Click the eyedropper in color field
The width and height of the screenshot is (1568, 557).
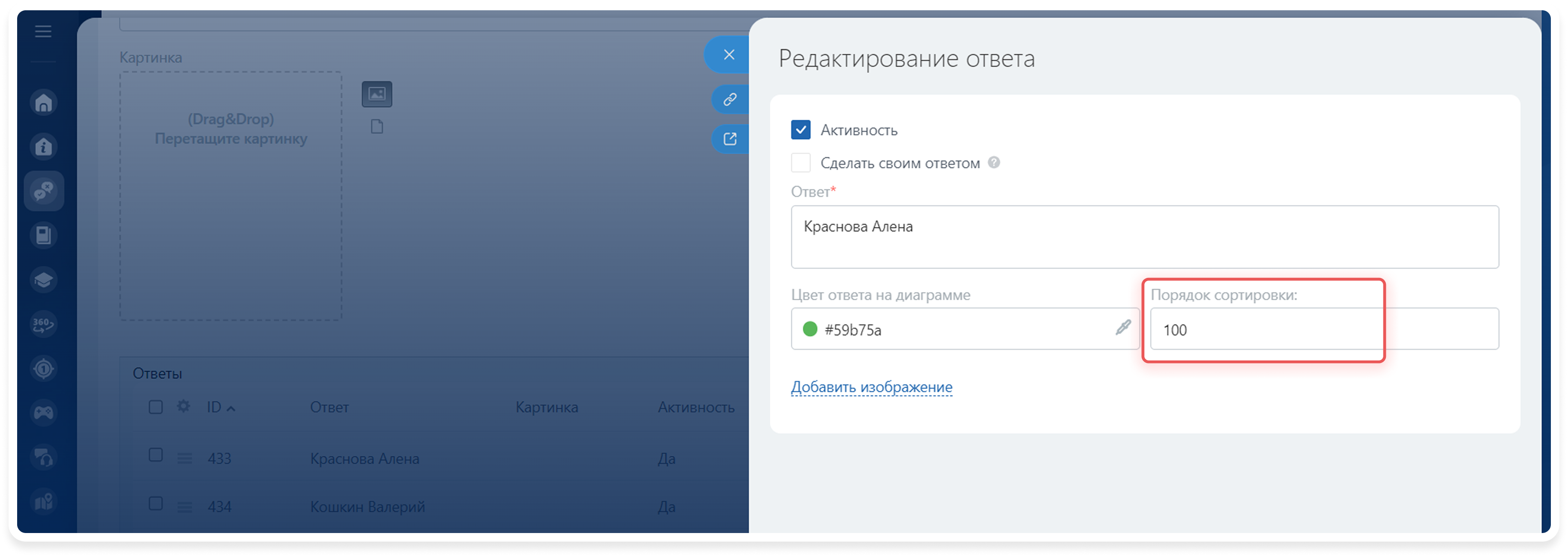1123,328
